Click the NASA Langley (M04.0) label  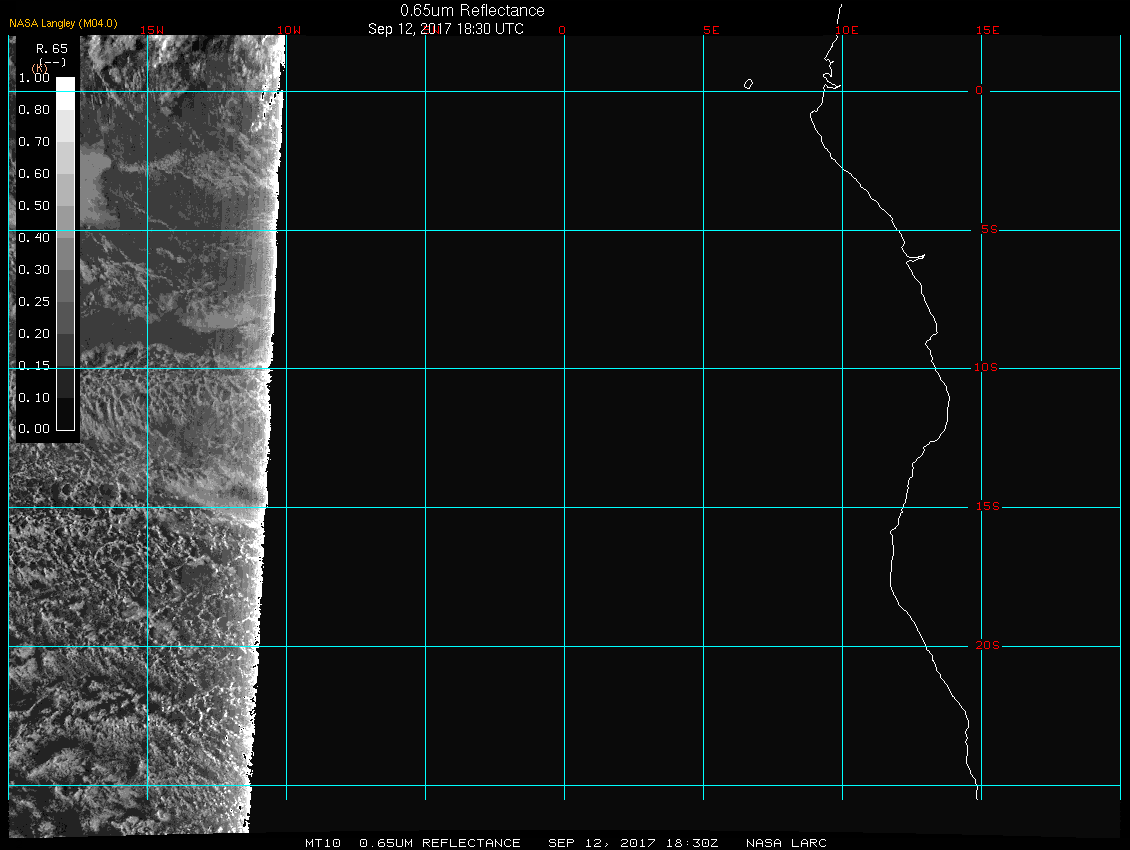coord(63,23)
